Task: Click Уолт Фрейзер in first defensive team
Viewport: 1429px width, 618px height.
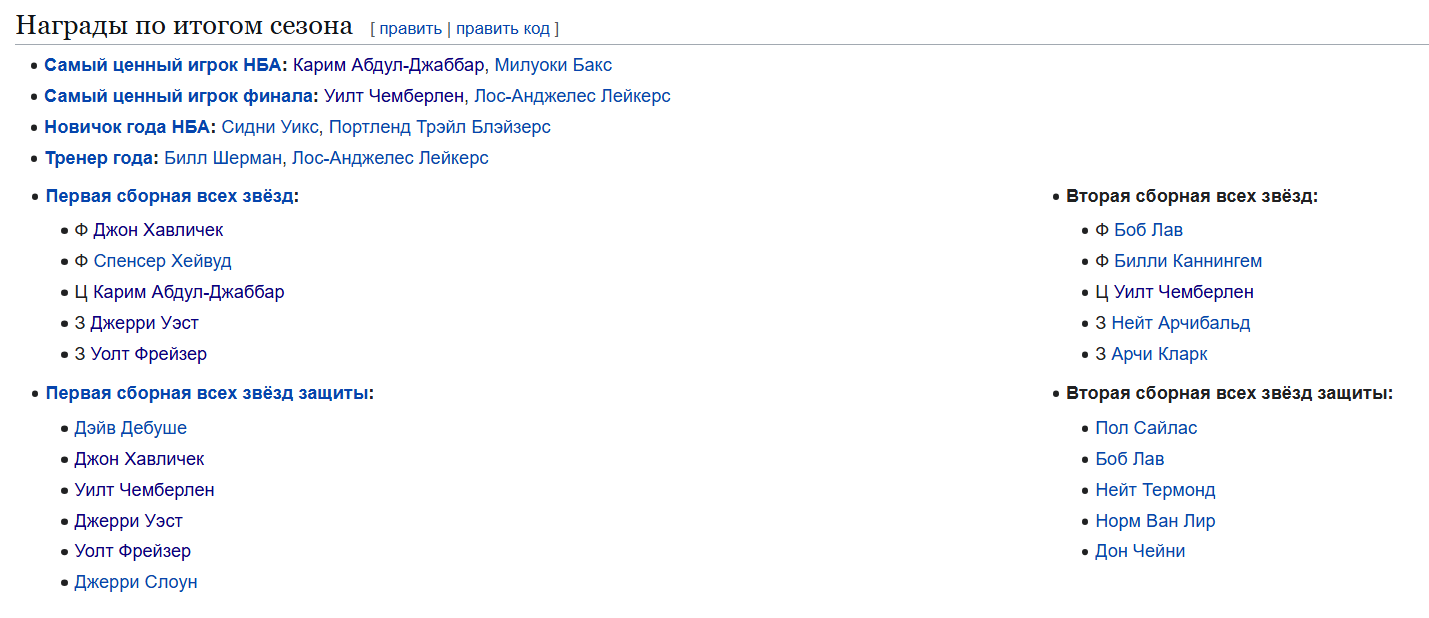Action: coord(132,551)
